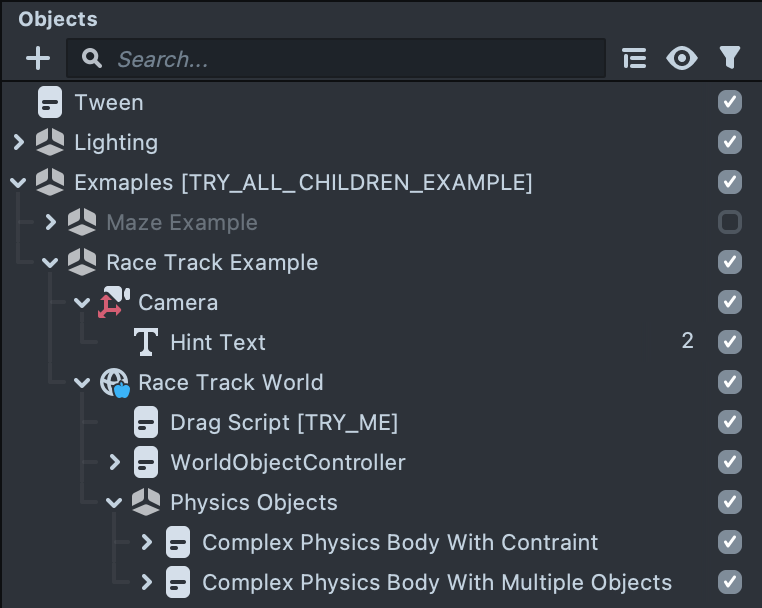Select the Physics Objects tree item
762x608 pixels.
tap(254, 502)
